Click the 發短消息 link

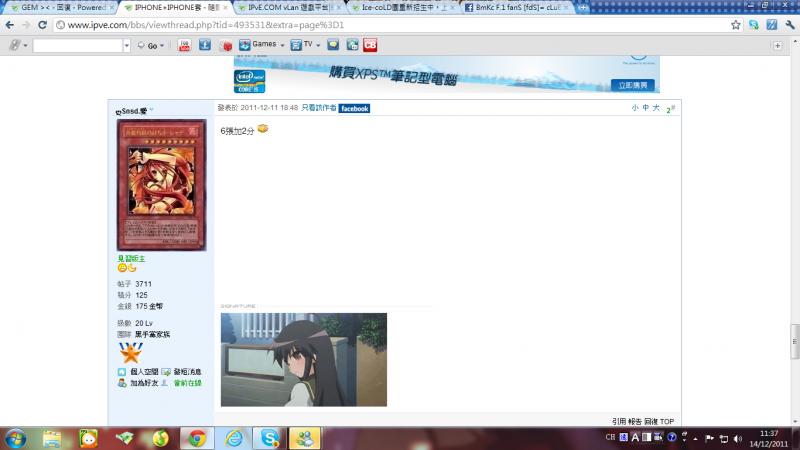pyautogui.click(x=187, y=371)
